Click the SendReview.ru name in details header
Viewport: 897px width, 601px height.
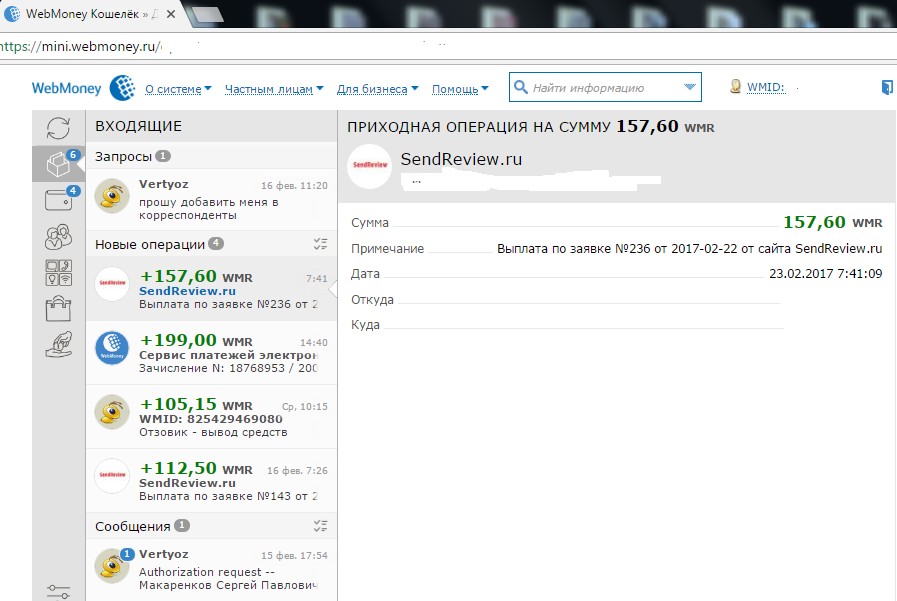coord(461,159)
